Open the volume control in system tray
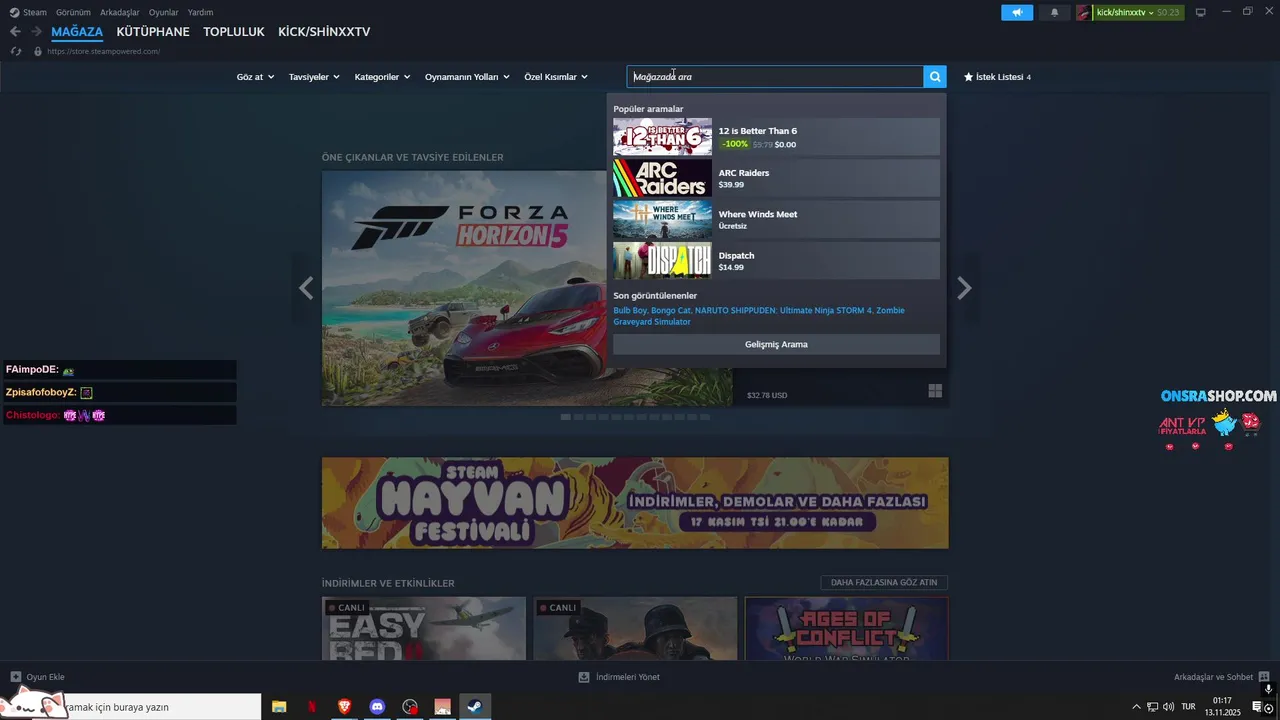The height and width of the screenshot is (720, 1280). (1169, 707)
